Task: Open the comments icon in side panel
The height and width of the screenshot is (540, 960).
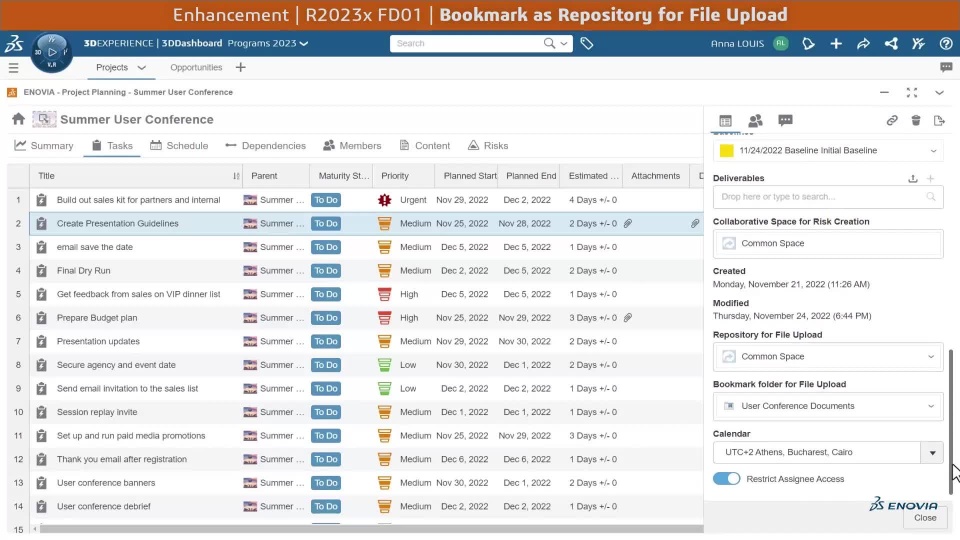Action: click(786, 120)
